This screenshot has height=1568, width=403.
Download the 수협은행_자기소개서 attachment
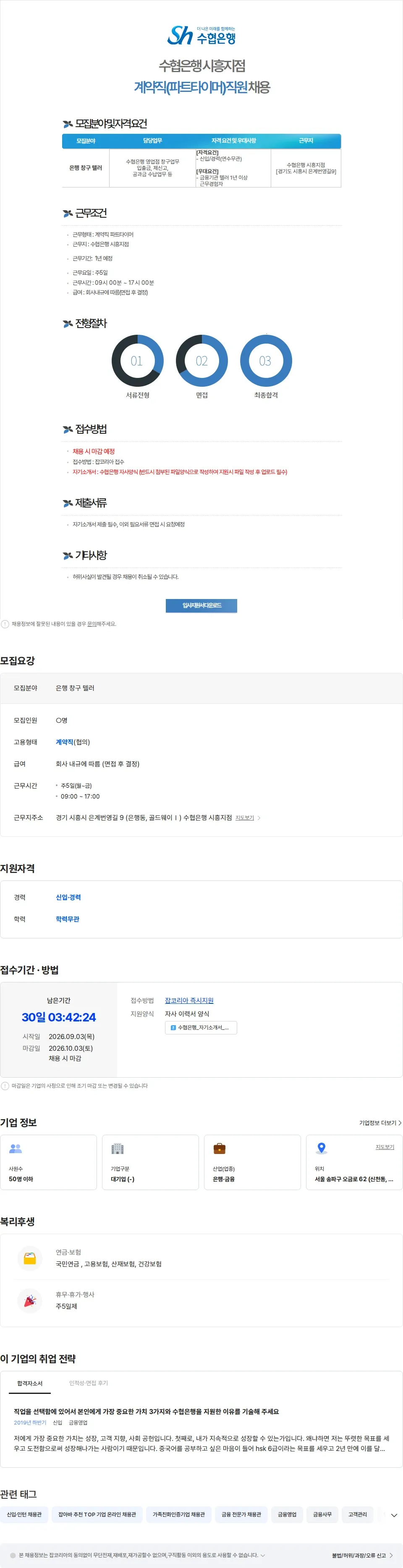[x=201, y=1027]
